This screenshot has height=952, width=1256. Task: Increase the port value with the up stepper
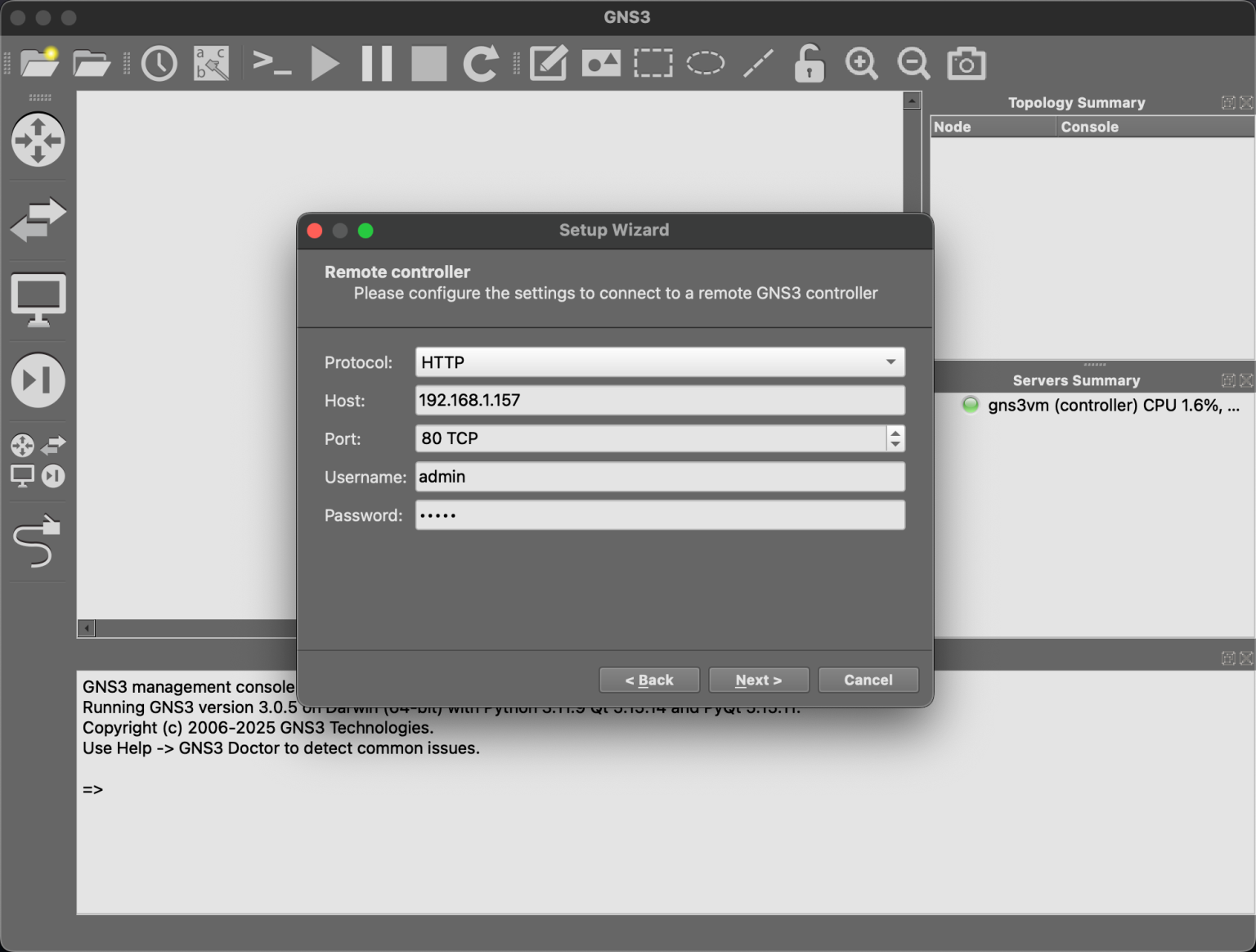[896, 433]
